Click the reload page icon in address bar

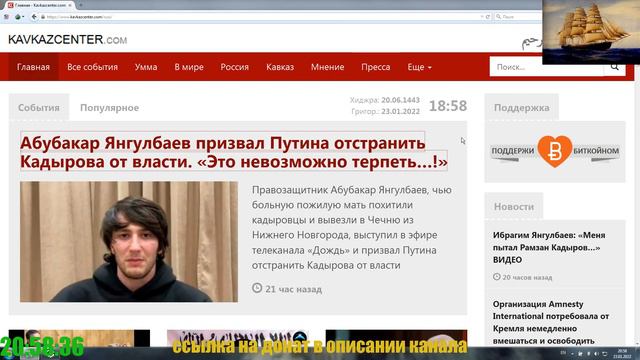(x=488, y=17)
